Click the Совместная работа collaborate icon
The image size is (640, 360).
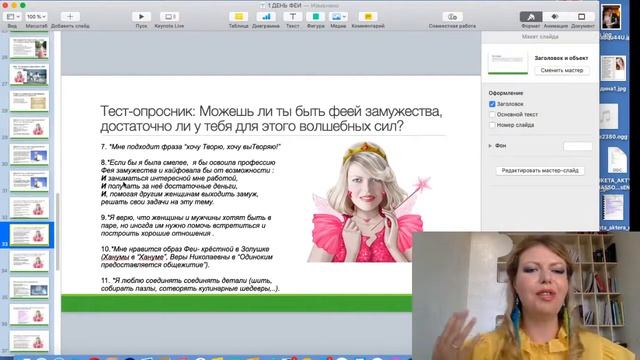tap(452, 17)
